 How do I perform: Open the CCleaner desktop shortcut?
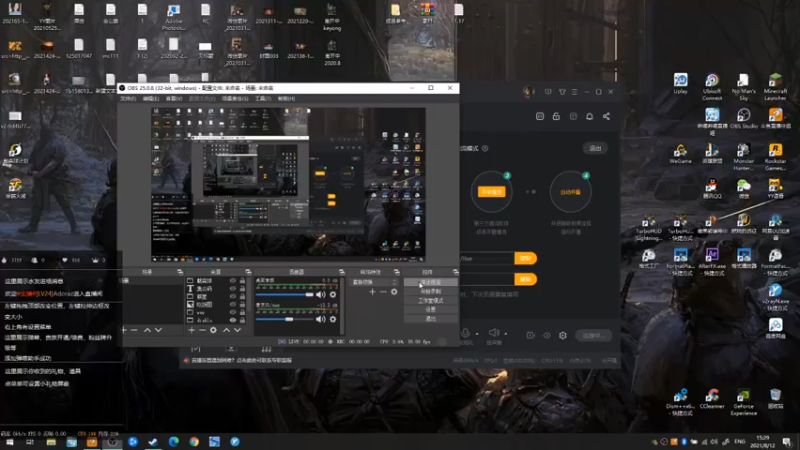coord(712,399)
